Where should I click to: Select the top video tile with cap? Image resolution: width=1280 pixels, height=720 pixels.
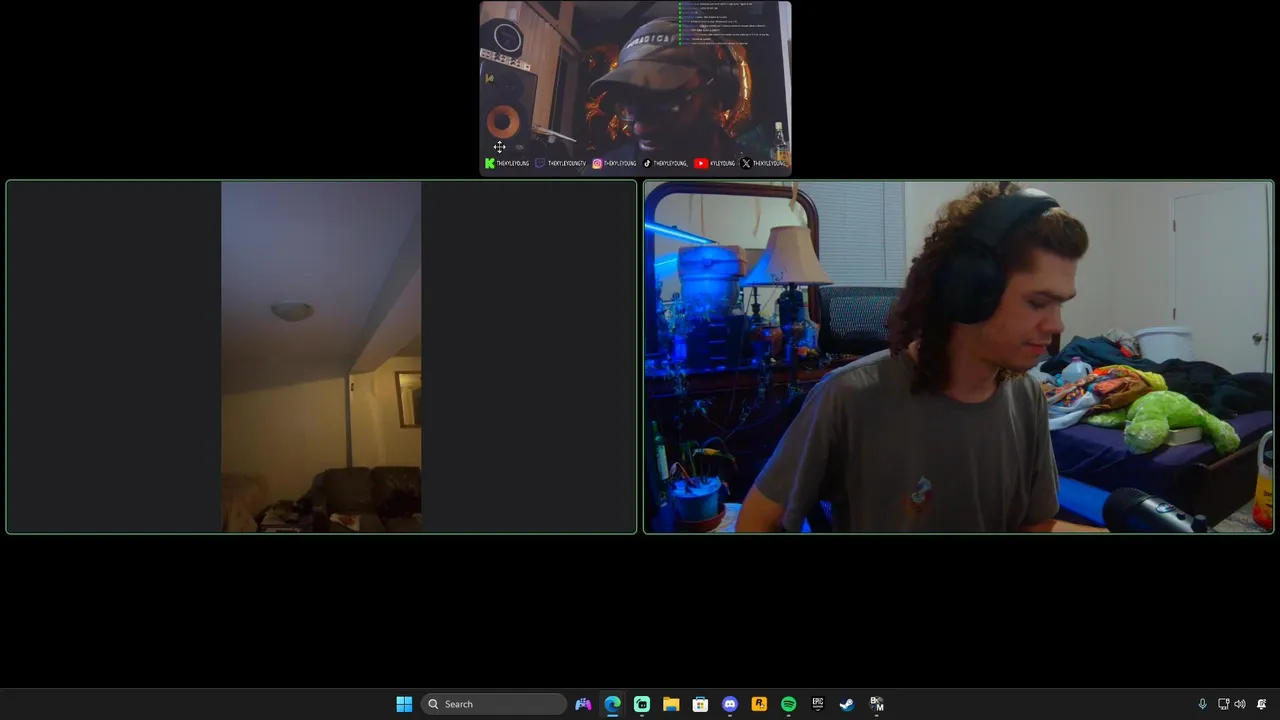pos(635,88)
